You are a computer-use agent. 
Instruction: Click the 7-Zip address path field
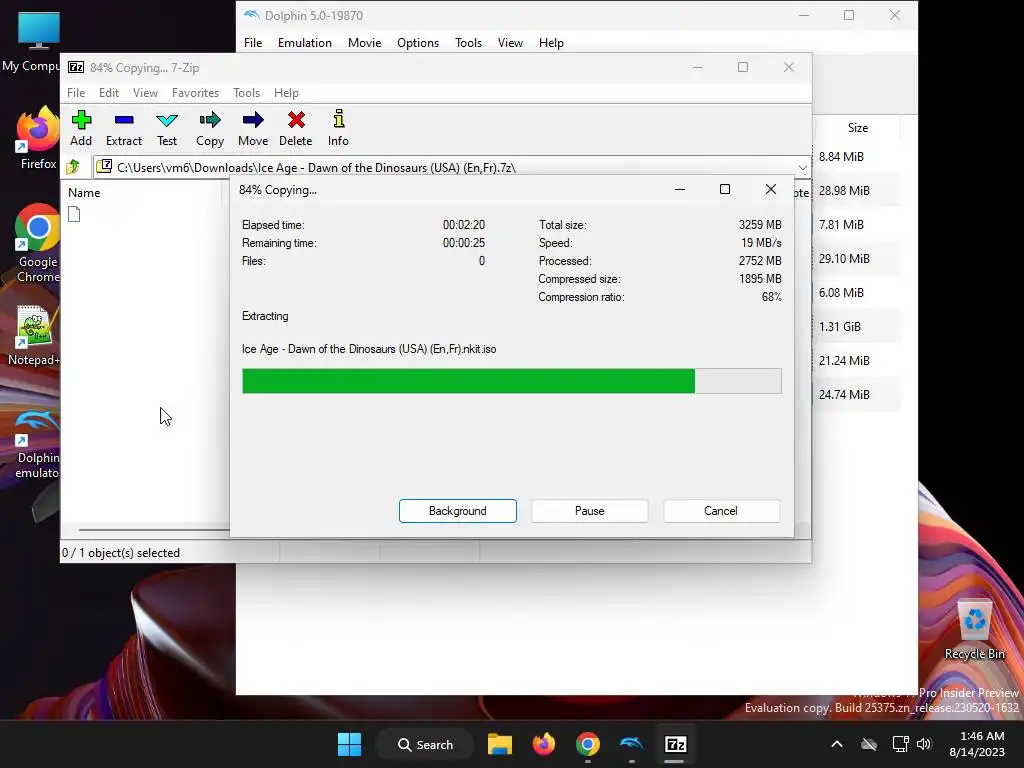pyautogui.click(x=452, y=168)
